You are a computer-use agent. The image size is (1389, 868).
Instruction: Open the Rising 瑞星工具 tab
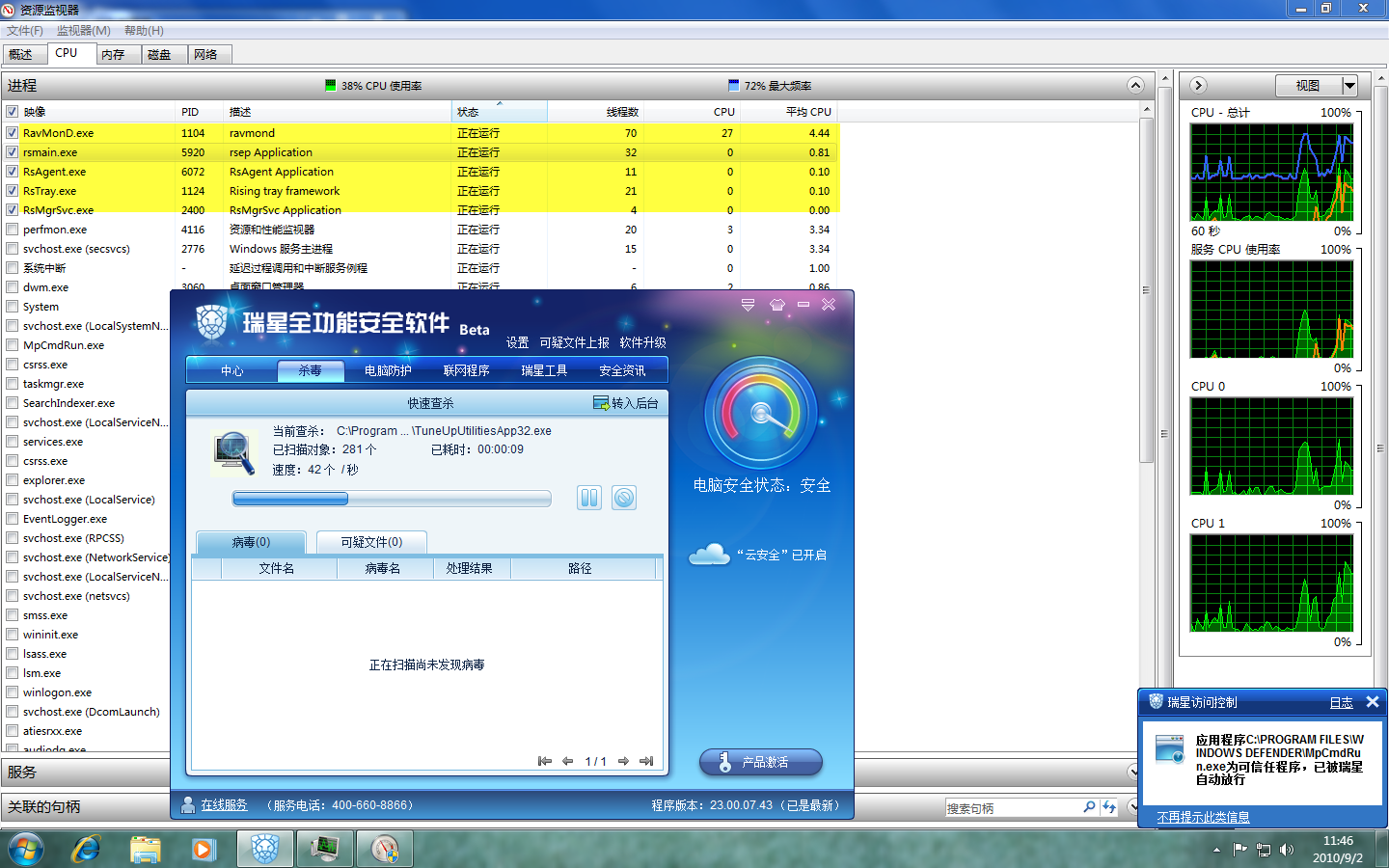pyautogui.click(x=544, y=370)
